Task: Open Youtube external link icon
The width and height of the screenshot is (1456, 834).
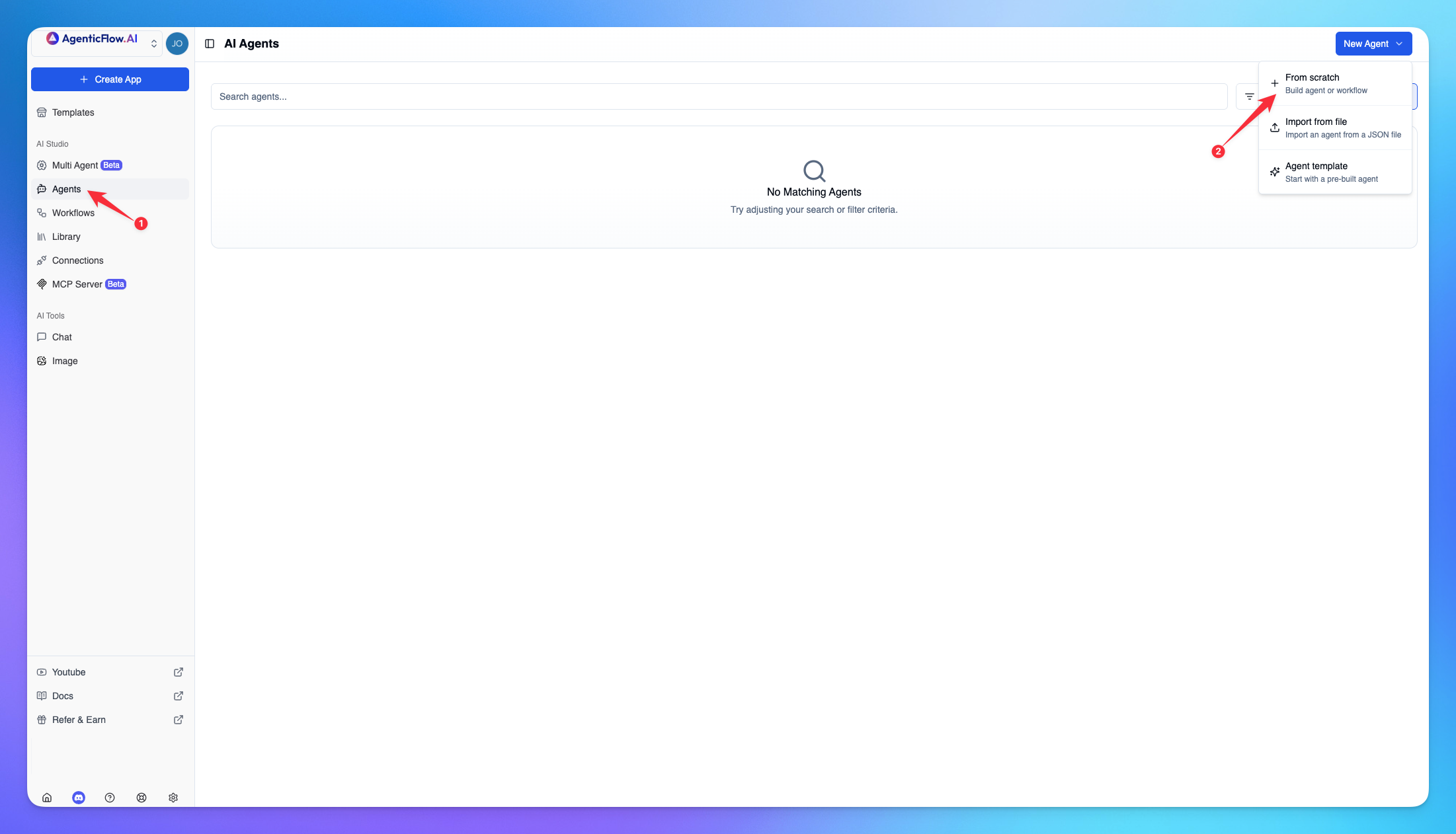Action: pos(179,672)
